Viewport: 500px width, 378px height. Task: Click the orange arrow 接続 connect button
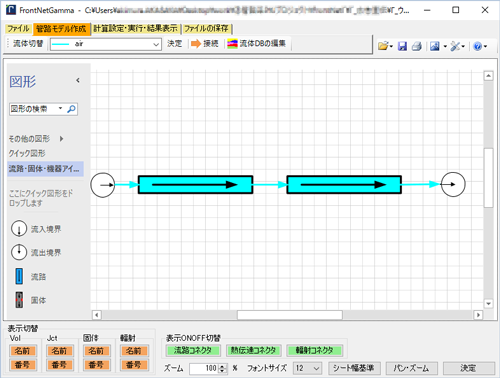205,44
